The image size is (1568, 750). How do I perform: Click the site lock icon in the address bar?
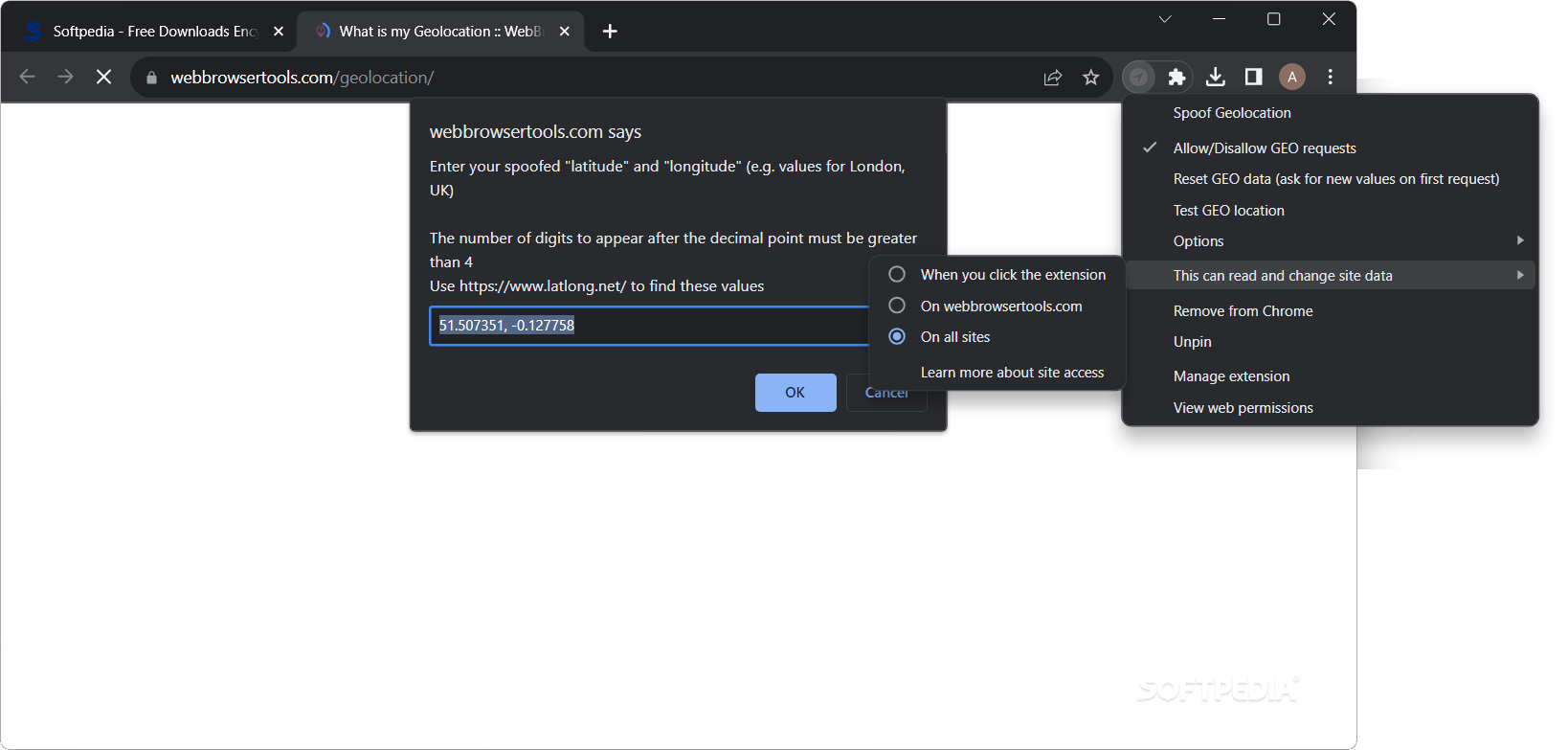pos(151,78)
